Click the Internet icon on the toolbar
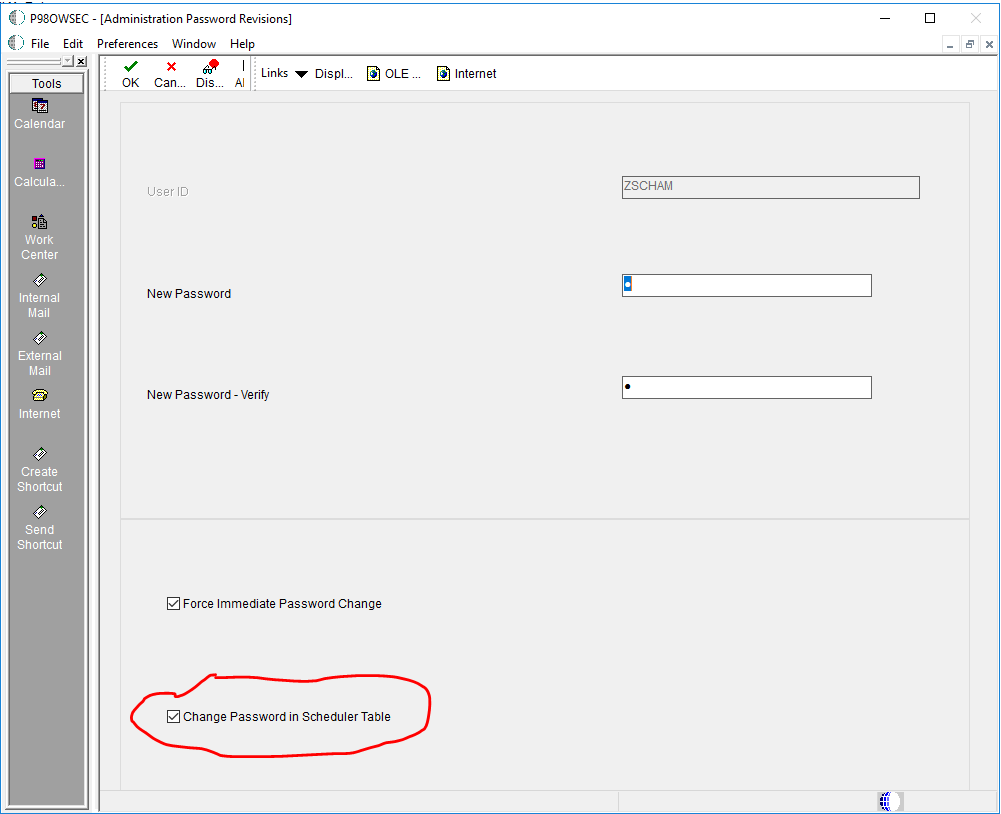 coord(465,72)
